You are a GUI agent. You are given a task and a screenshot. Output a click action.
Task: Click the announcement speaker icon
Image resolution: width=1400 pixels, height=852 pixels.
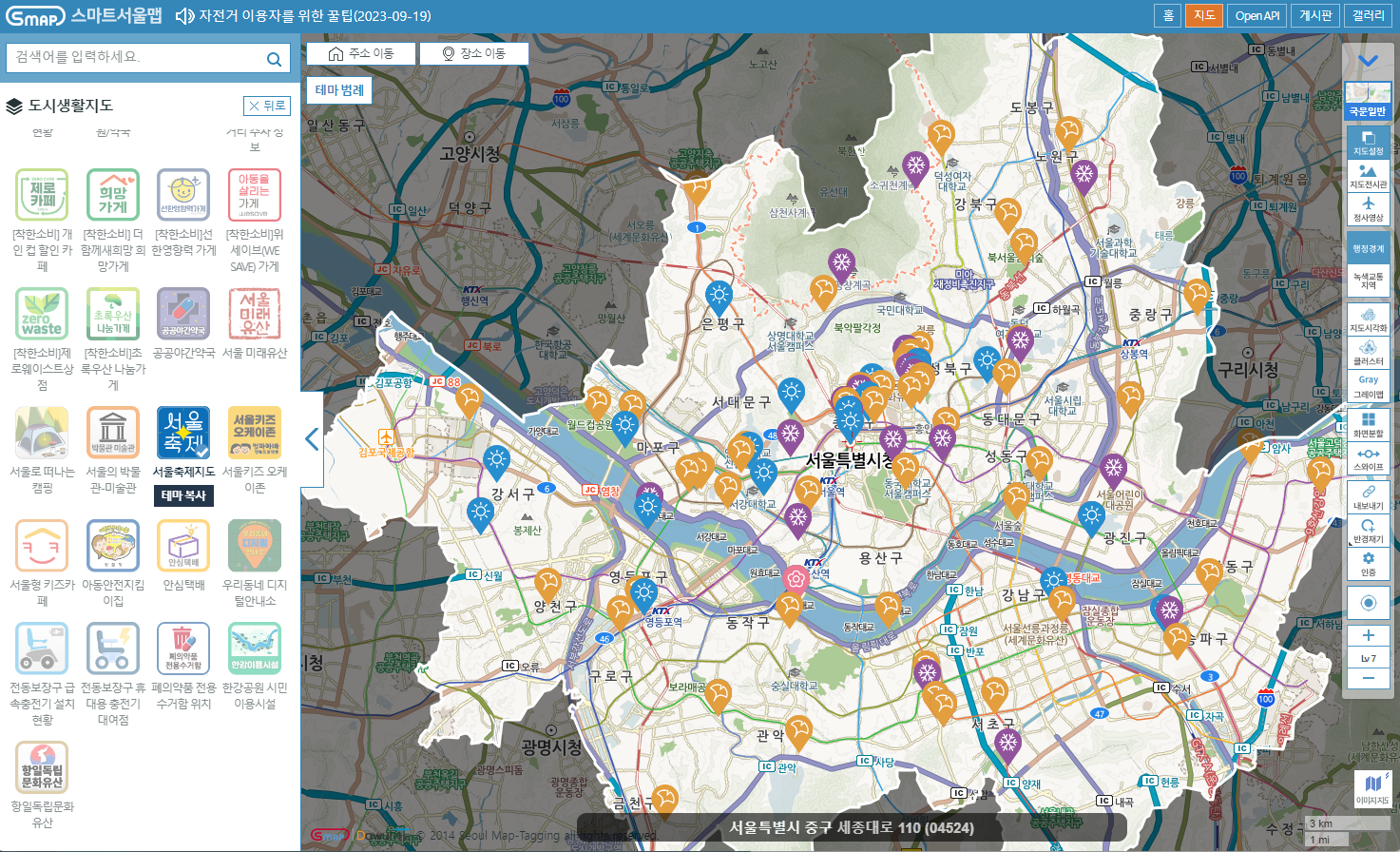click(184, 16)
